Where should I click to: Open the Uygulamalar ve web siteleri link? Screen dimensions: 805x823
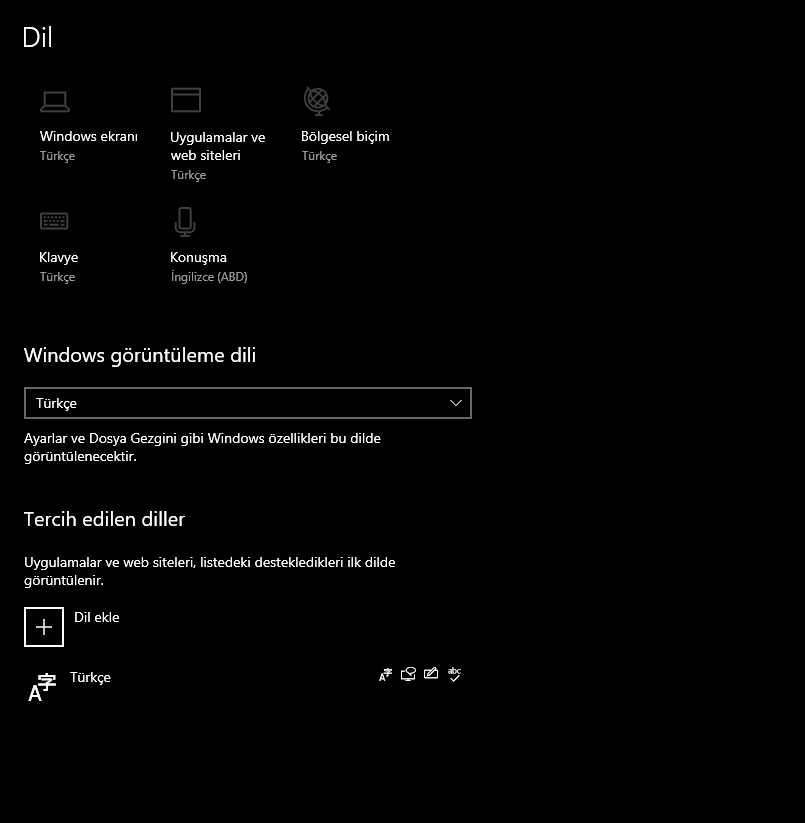218,146
